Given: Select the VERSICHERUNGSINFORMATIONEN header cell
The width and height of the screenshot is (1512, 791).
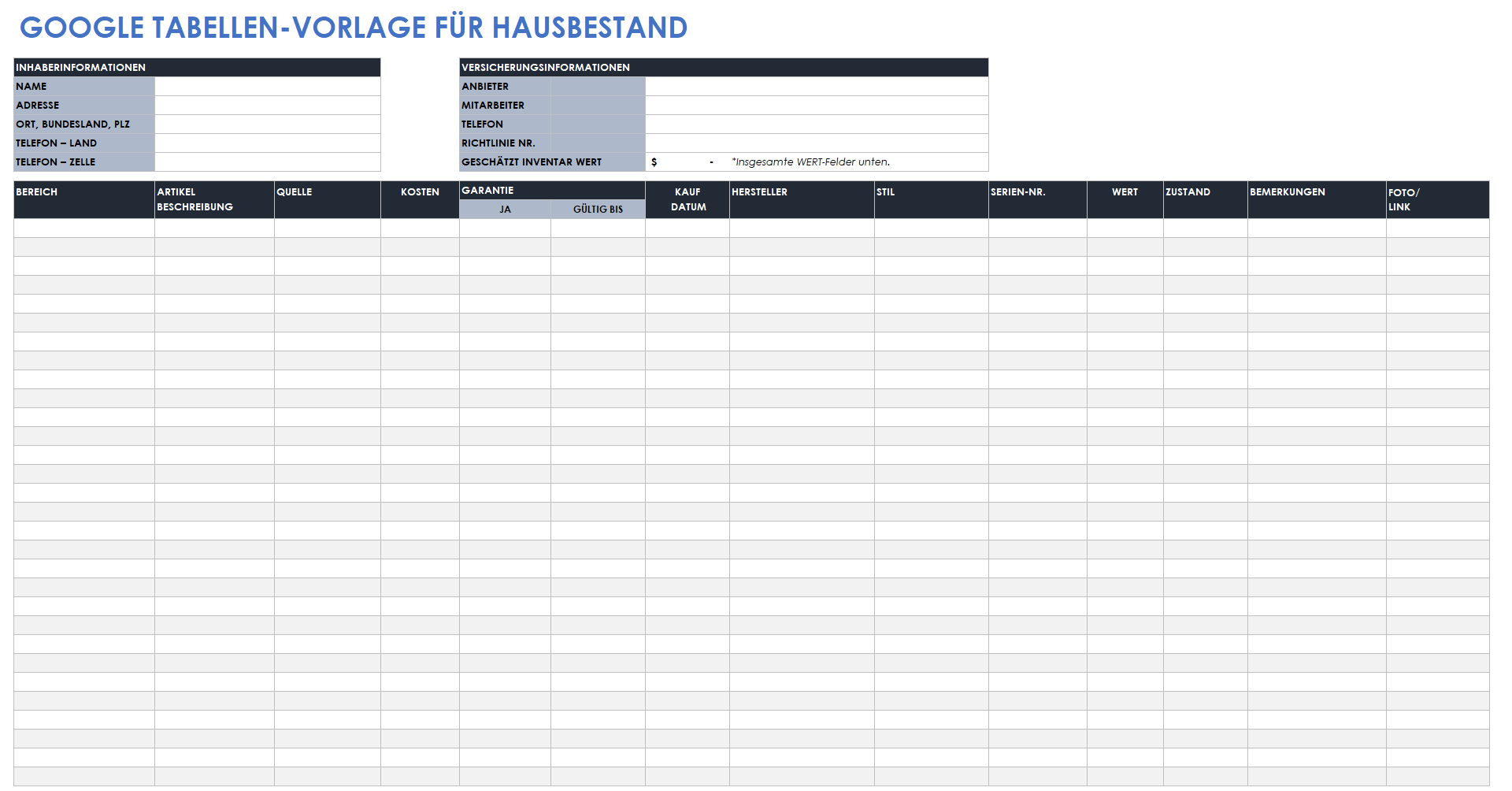Looking at the screenshot, I should point(724,68).
